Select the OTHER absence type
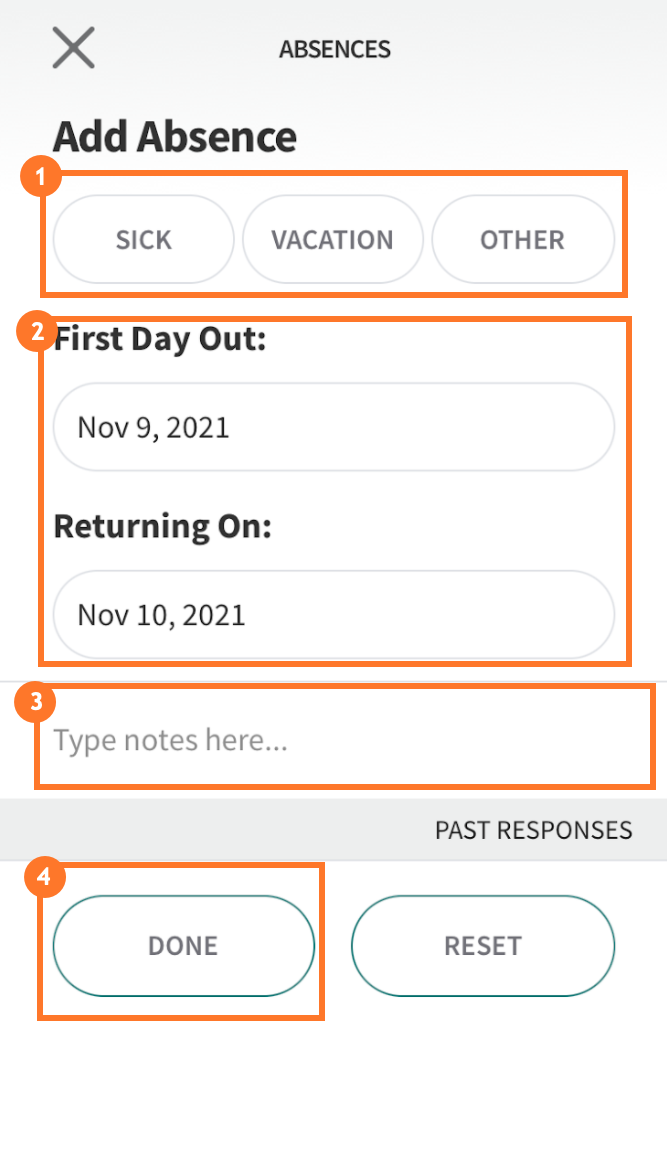The width and height of the screenshot is (667, 1155). click(522, 239)
